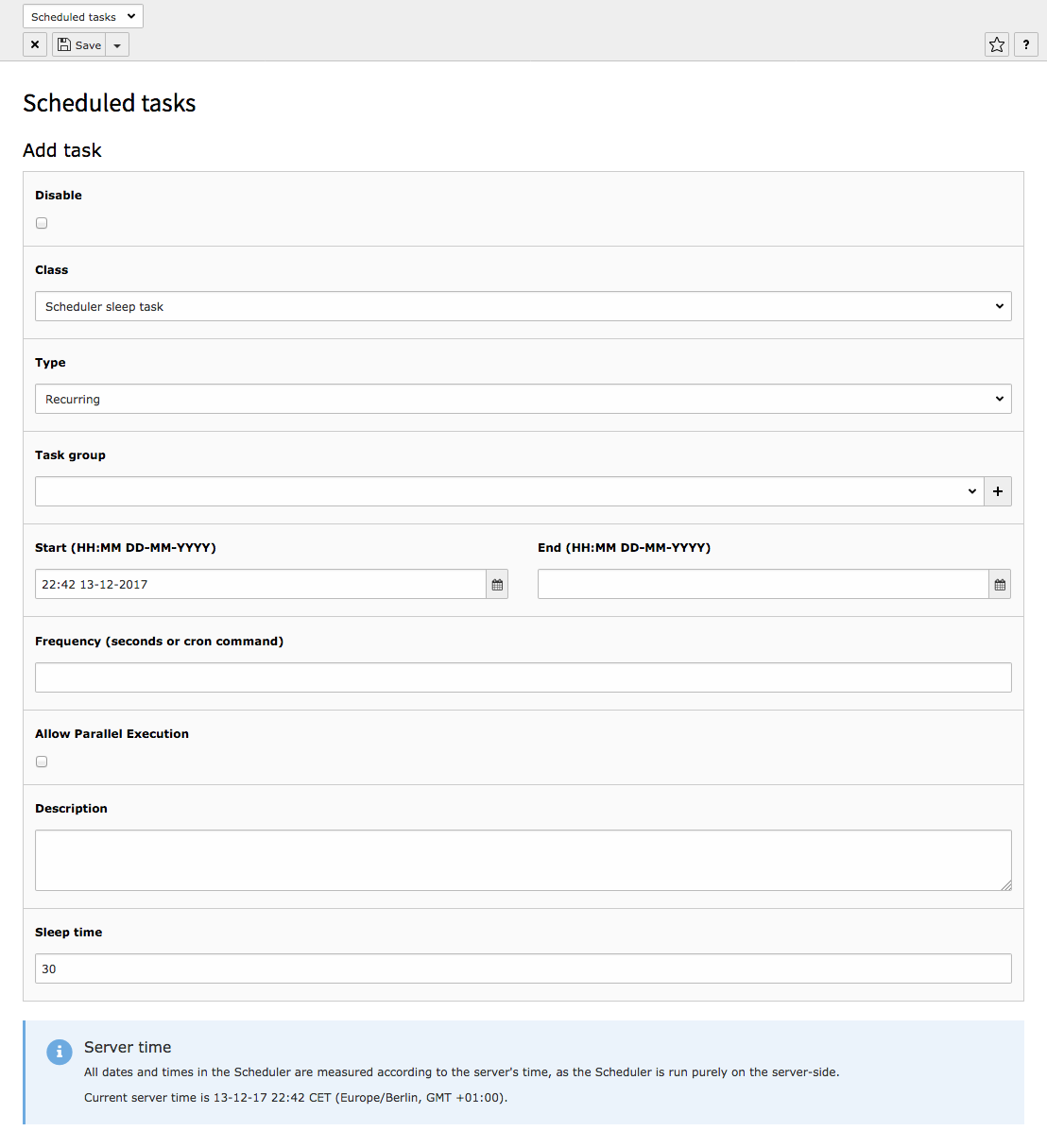Open the Type dropdown set to Recurring
Viewport: 1047px width, 1148px height.
[x=523, y=399]
